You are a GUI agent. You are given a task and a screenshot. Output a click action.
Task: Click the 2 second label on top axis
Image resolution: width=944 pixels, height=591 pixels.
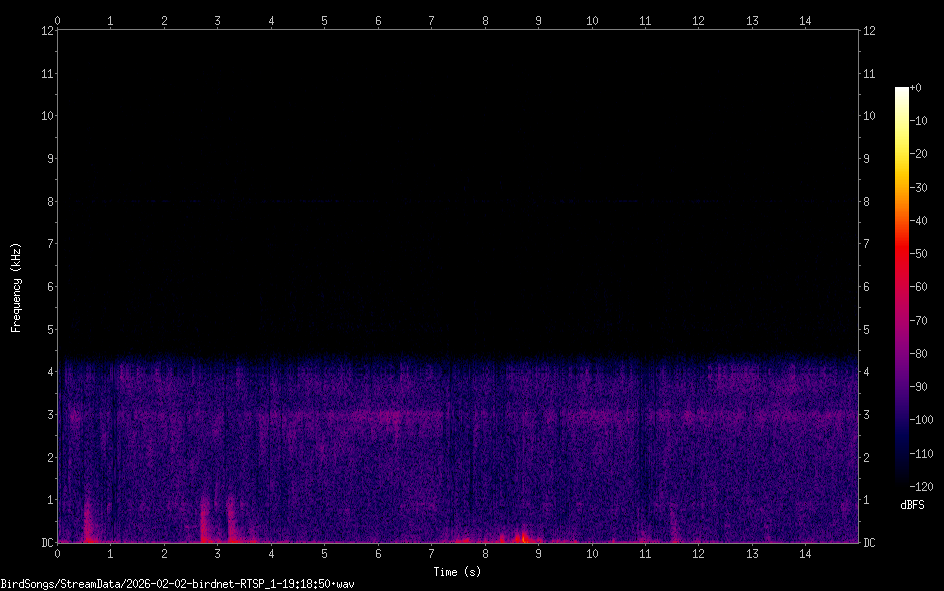click(x=164, y=20)
